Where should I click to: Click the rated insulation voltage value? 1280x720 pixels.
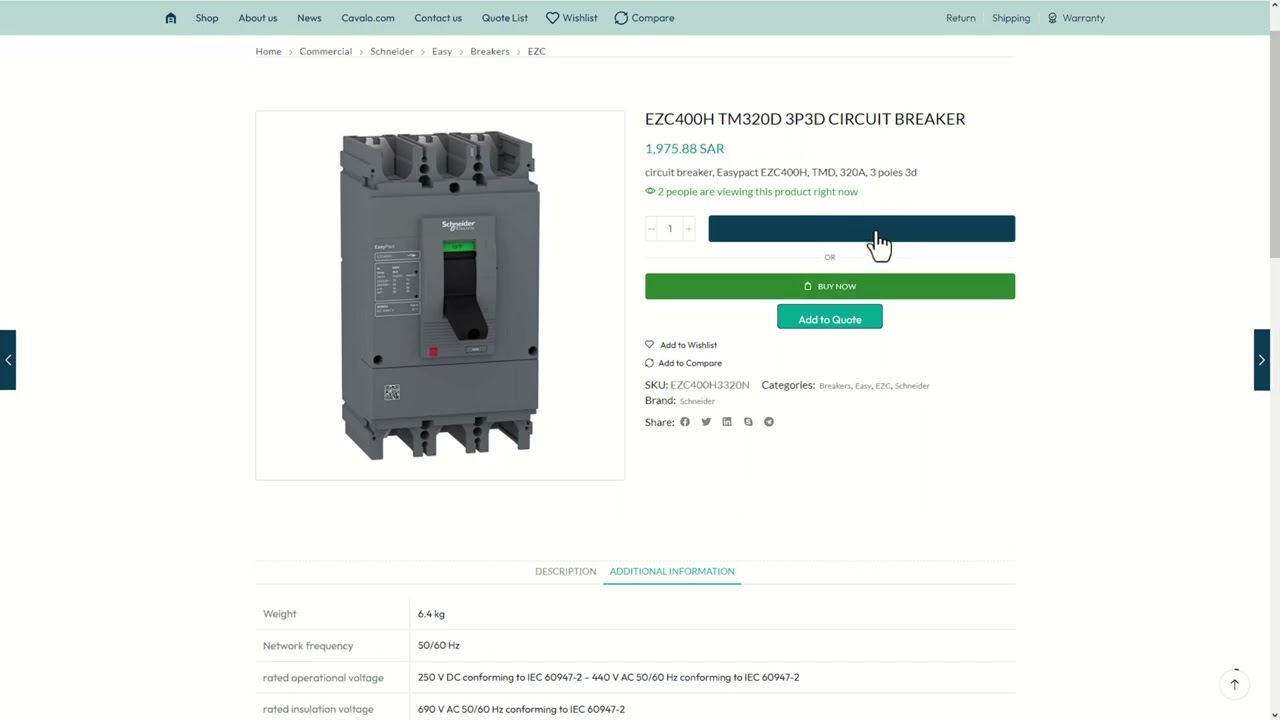(x=521, y=709)
